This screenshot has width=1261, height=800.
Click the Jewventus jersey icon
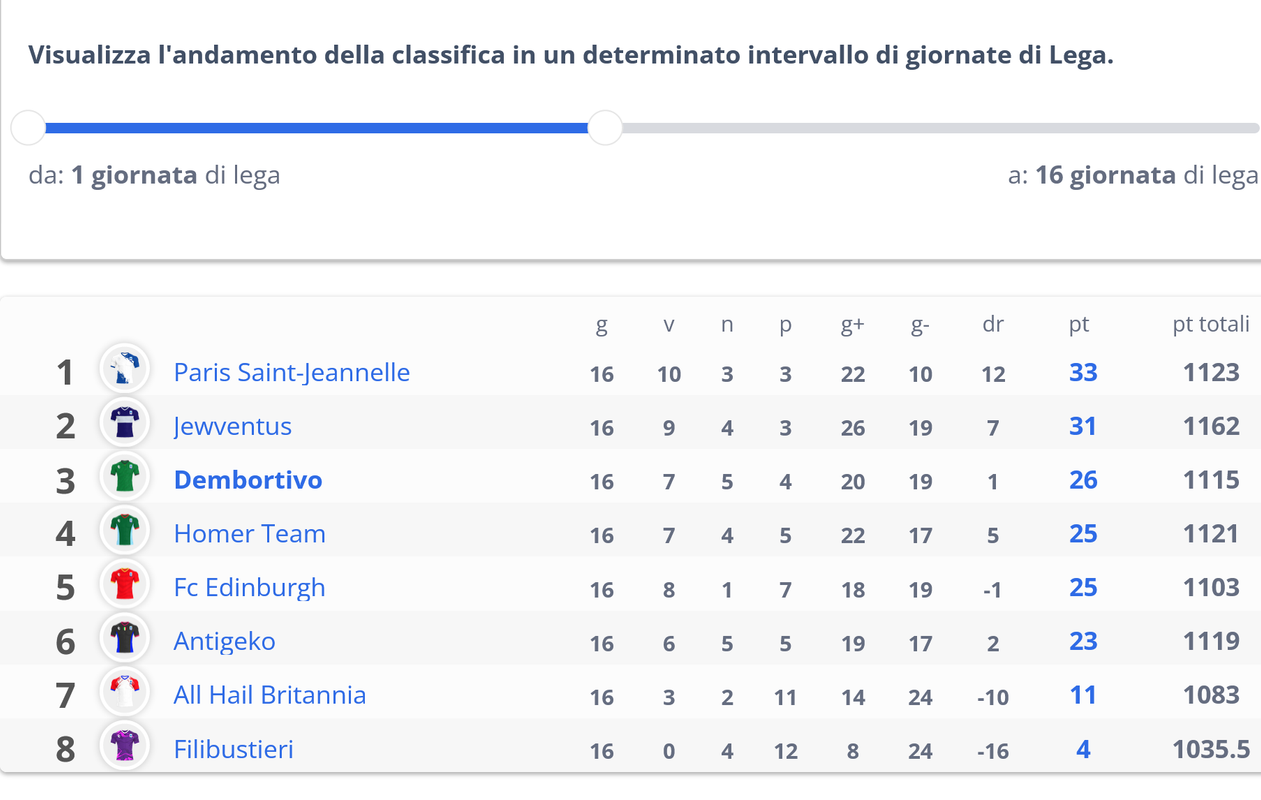point(125,425)
